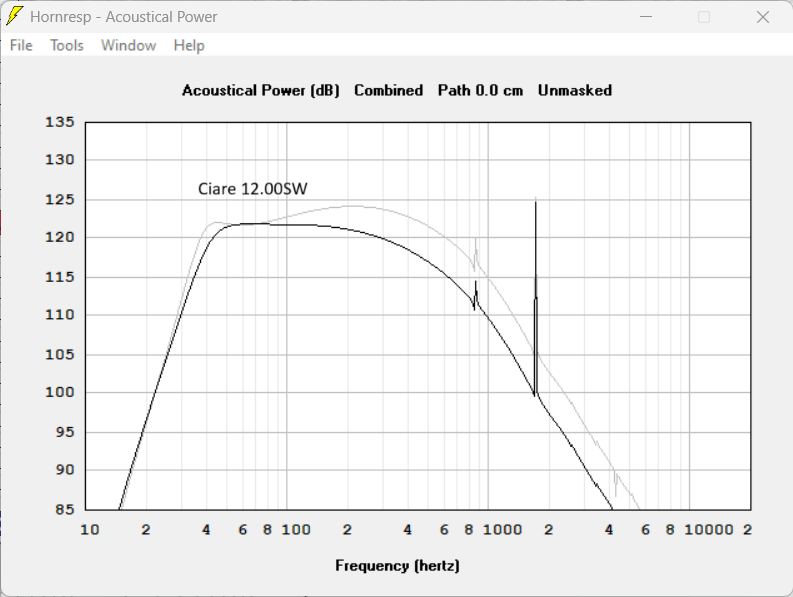The width and height of the screenshot is (793, 597).
Task: Click the 130 value on the dB axis
Action: [60, 160]
